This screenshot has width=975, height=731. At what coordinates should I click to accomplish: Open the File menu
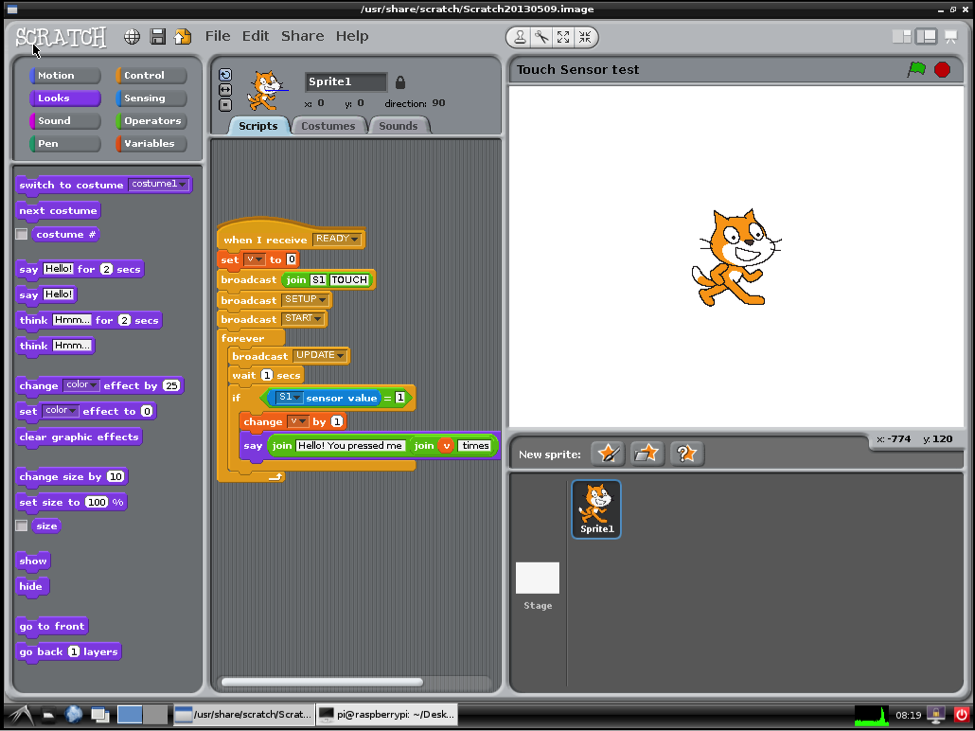click(218, 36)
